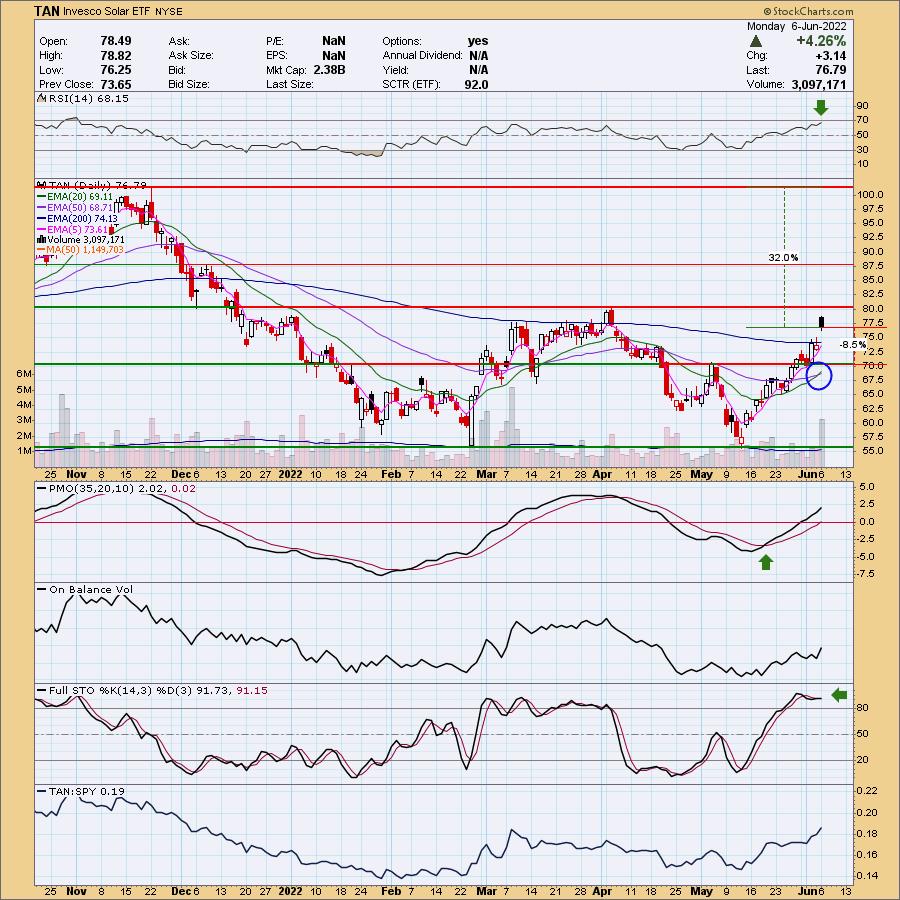Select the TAN ticker symbol in the title
This screenshot has width=900, height=900.
pos(46,11)
